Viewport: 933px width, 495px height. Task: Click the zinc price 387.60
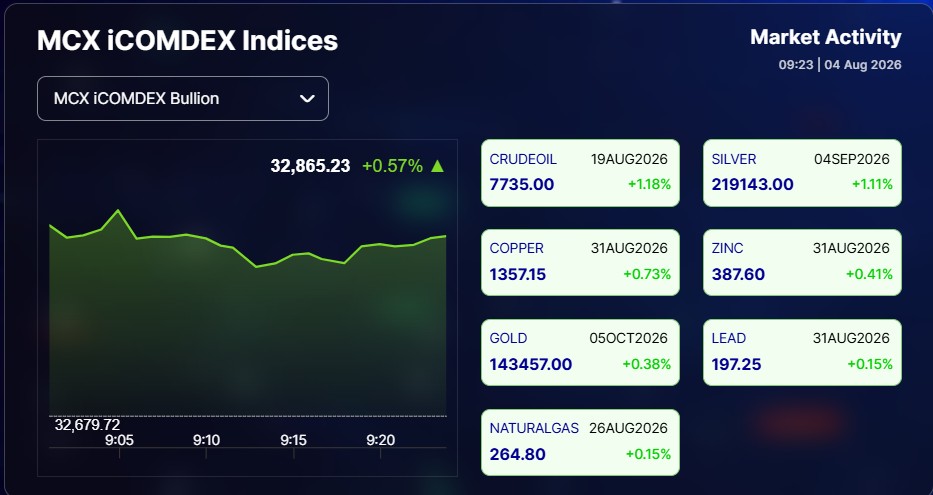(x=738, y=274)
